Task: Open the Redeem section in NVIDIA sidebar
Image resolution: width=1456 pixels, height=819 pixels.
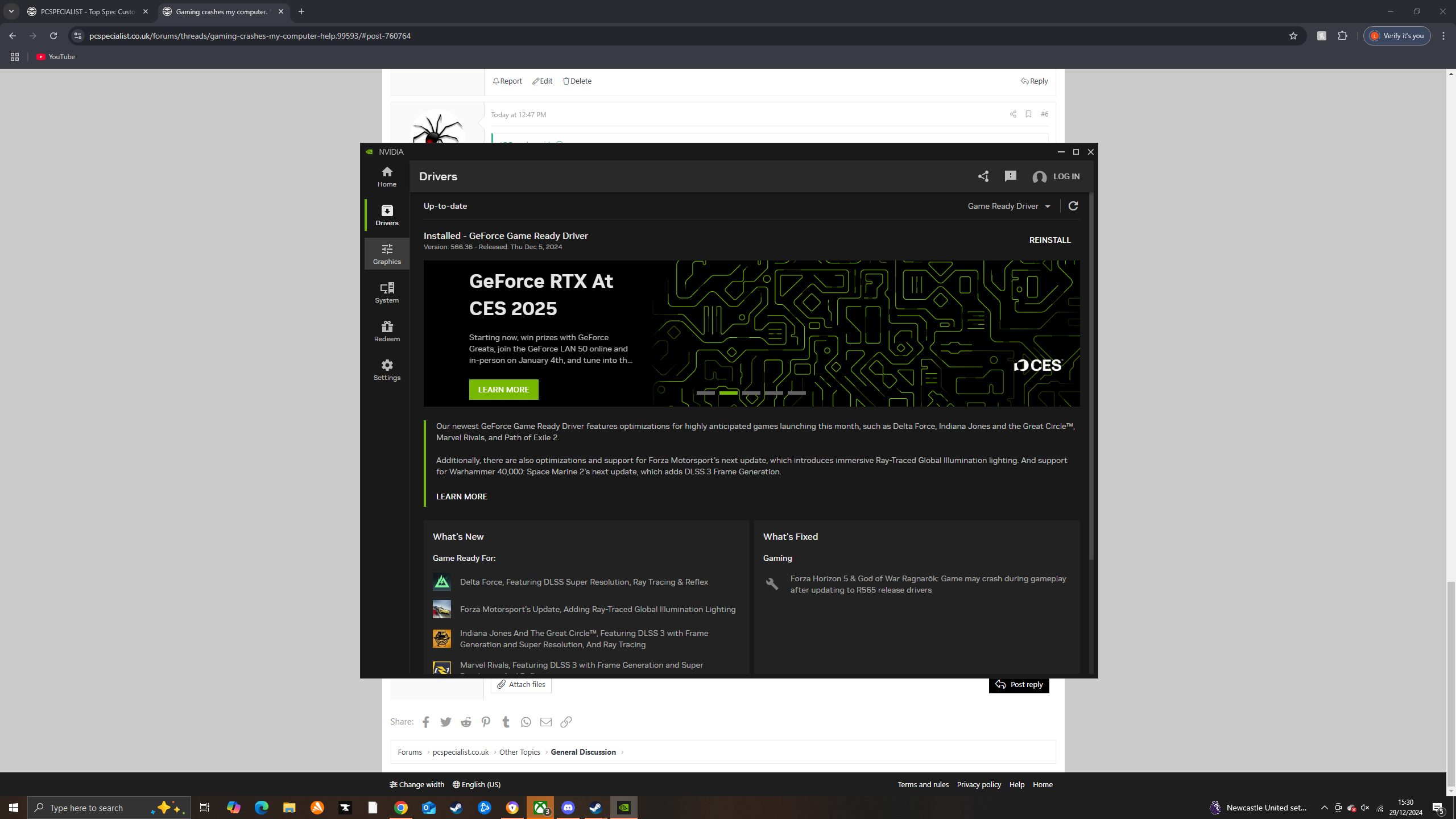Action: (387, 331)
